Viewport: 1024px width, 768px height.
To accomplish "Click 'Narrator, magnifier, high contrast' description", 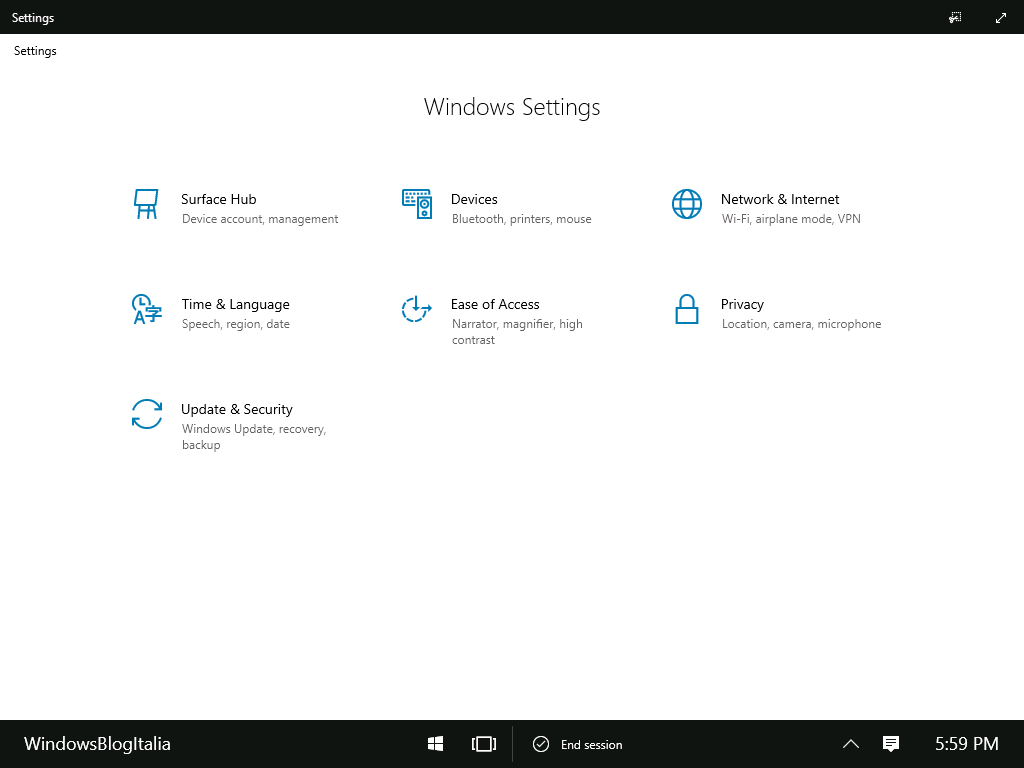I will (517, 332).
